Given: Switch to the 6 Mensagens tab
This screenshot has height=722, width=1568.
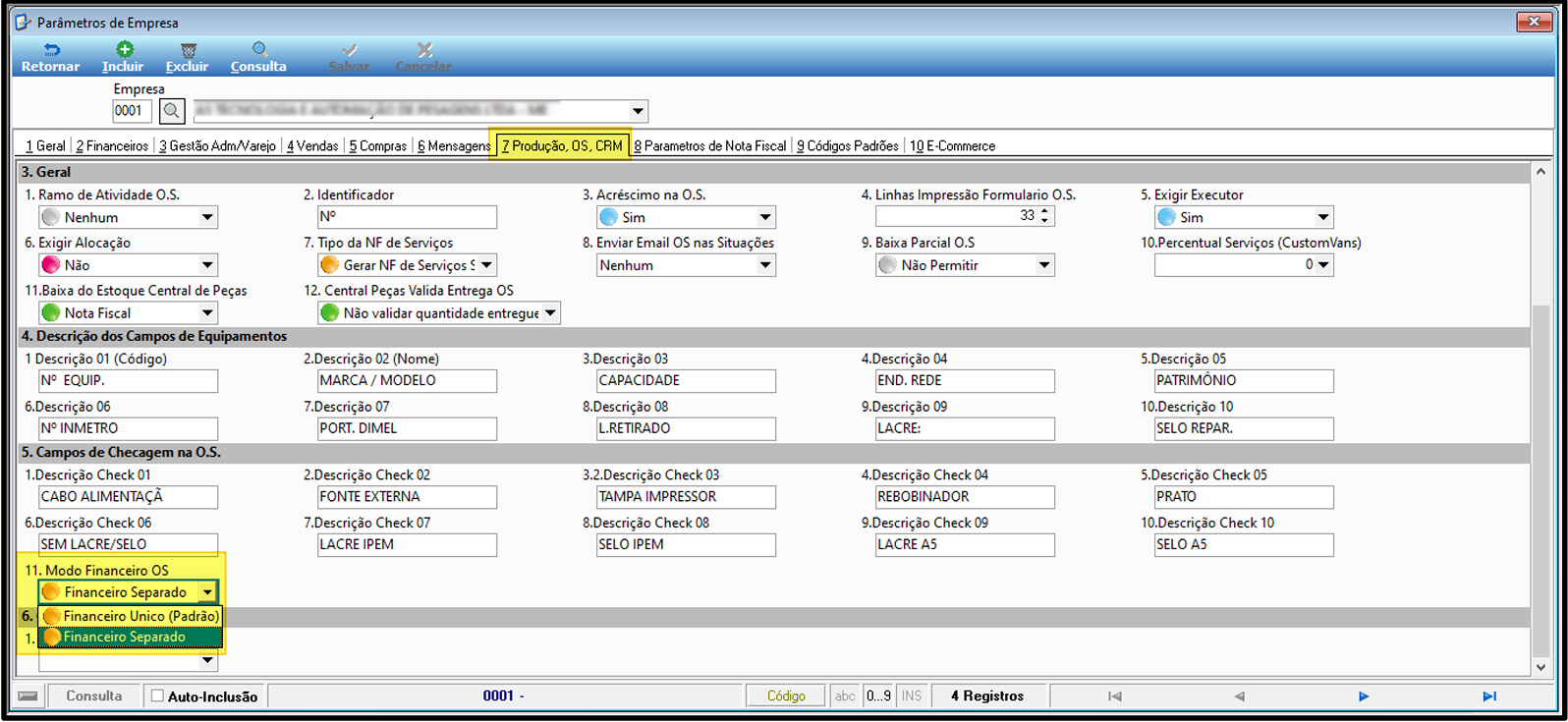Looking at the screenshot, I should [454, 145].
